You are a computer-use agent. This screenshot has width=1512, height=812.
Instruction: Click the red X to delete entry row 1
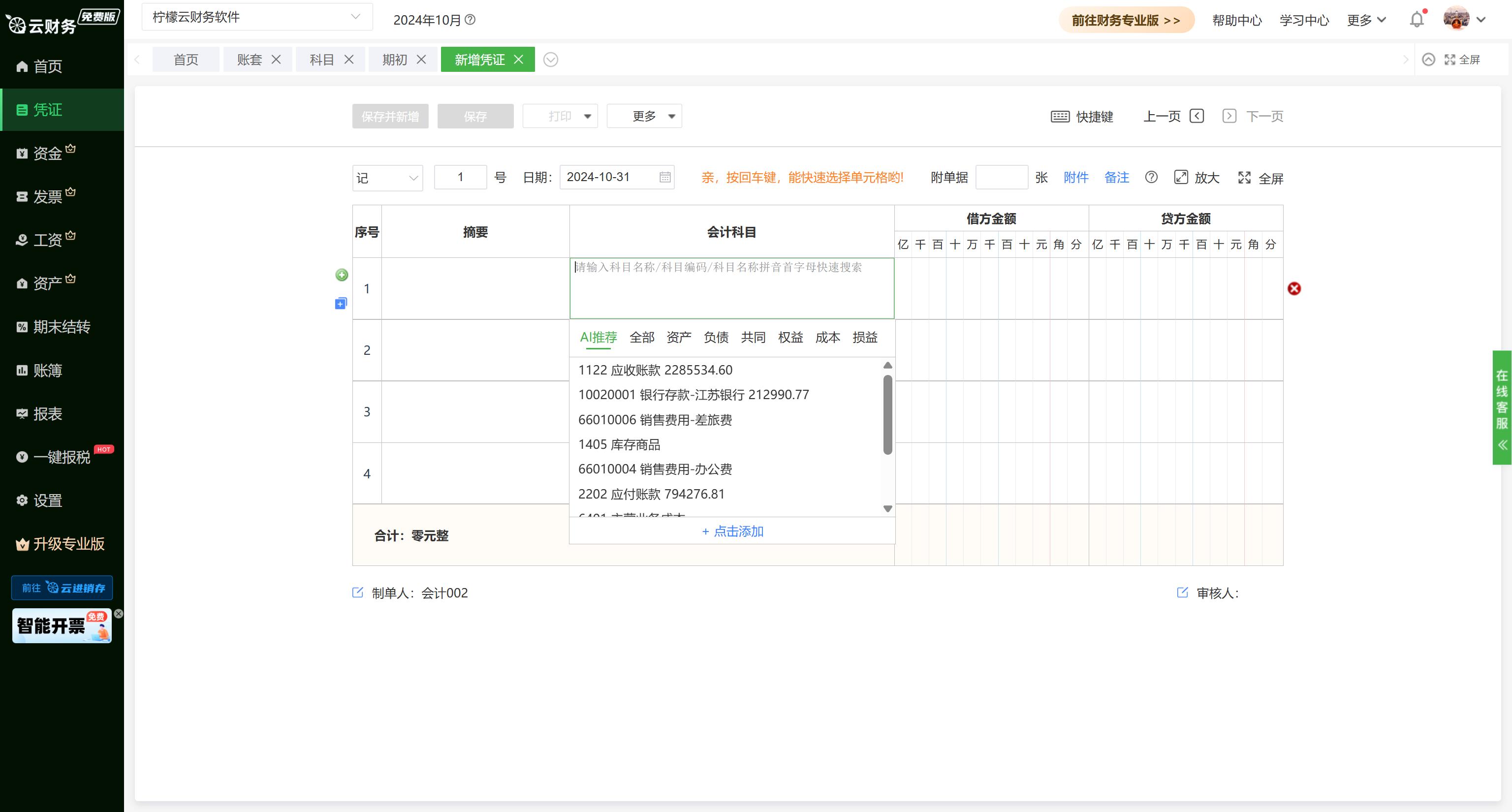tap(1295, 288)
